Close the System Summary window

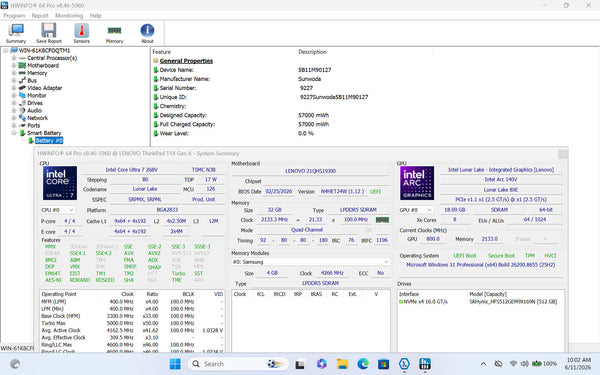click(x=562, y=153)
